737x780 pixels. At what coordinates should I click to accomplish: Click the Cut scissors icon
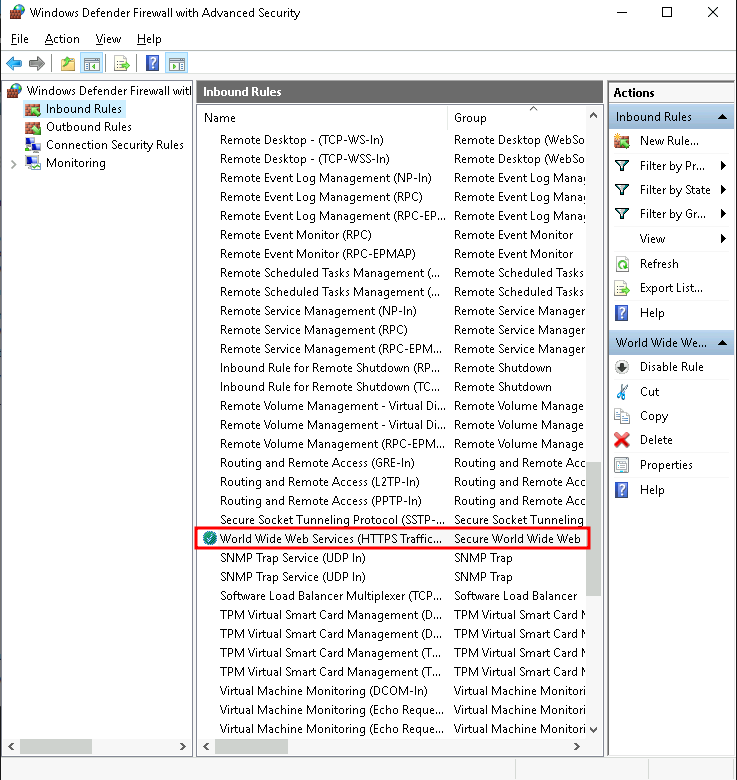pos(622,392)
